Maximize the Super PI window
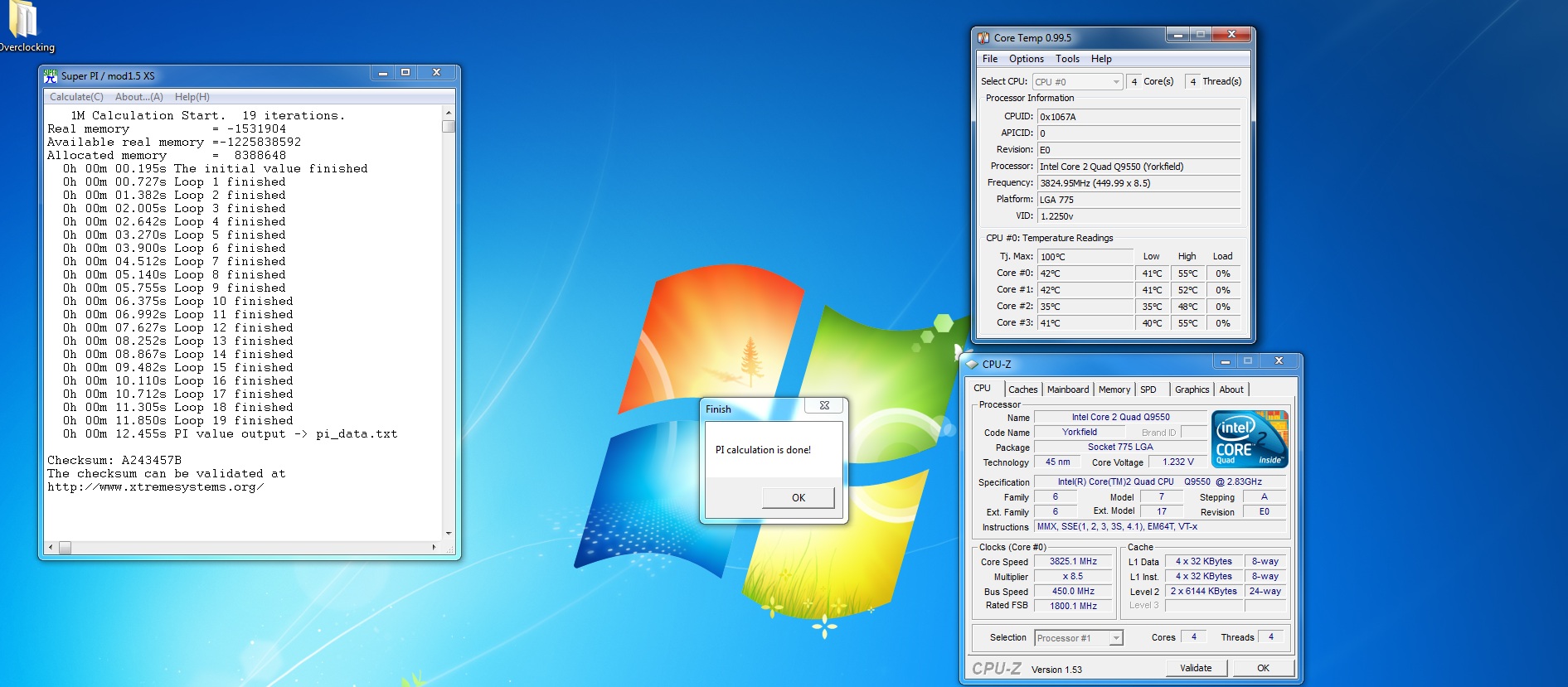Image resolution: width=1568 pixels, height=687 pixels. point(405,73)
